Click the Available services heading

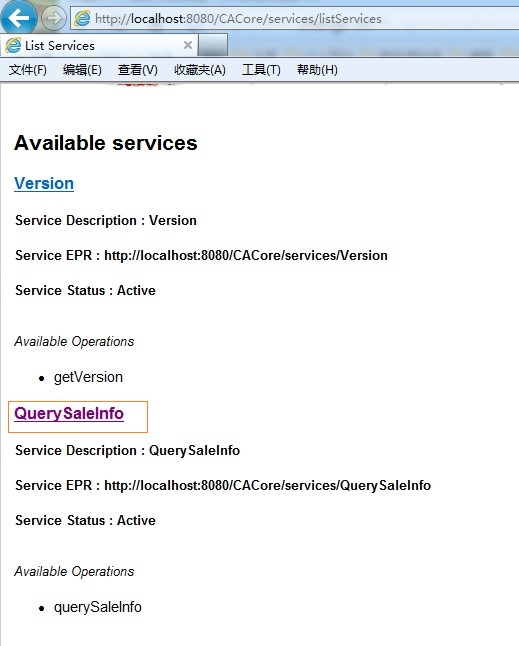coord(106,143)
